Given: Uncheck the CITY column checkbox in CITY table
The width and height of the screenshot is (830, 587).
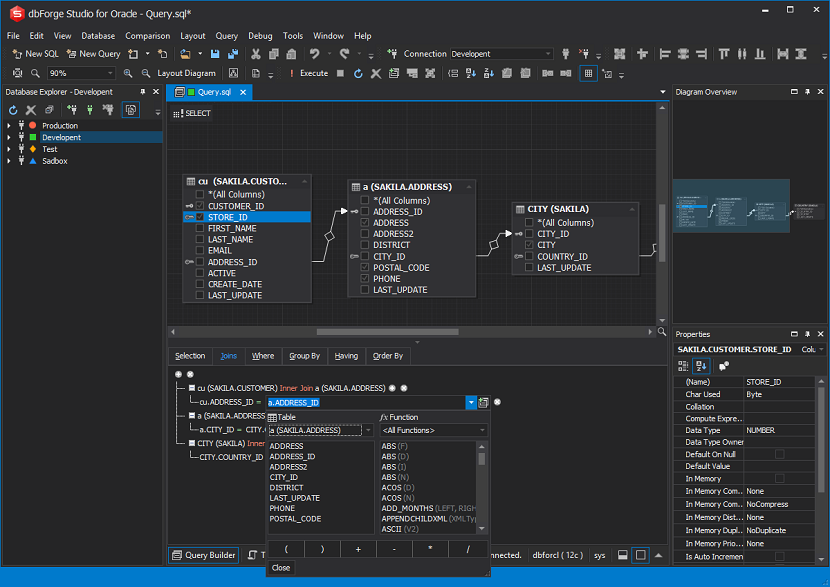Looking at the screenshot, I should pos(529,245).
